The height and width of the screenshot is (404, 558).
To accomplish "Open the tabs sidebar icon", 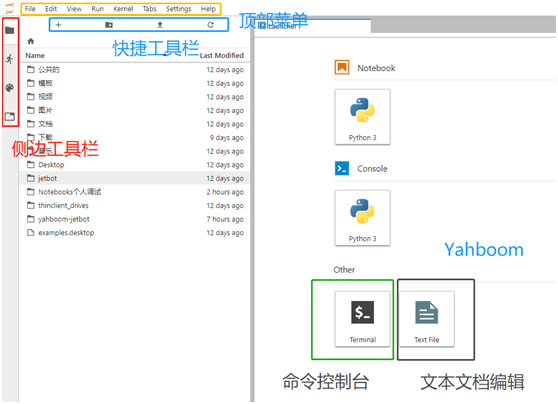I will [x=10, y=116].
